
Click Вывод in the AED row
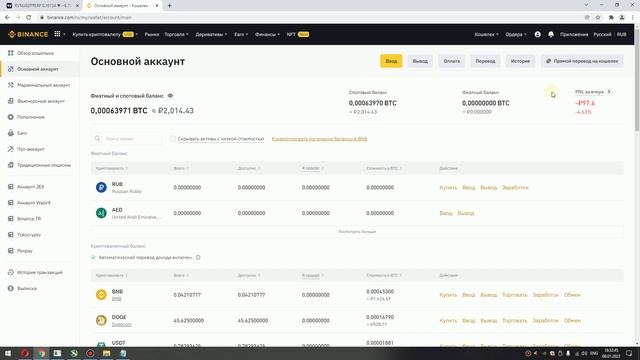coord(466,213)
